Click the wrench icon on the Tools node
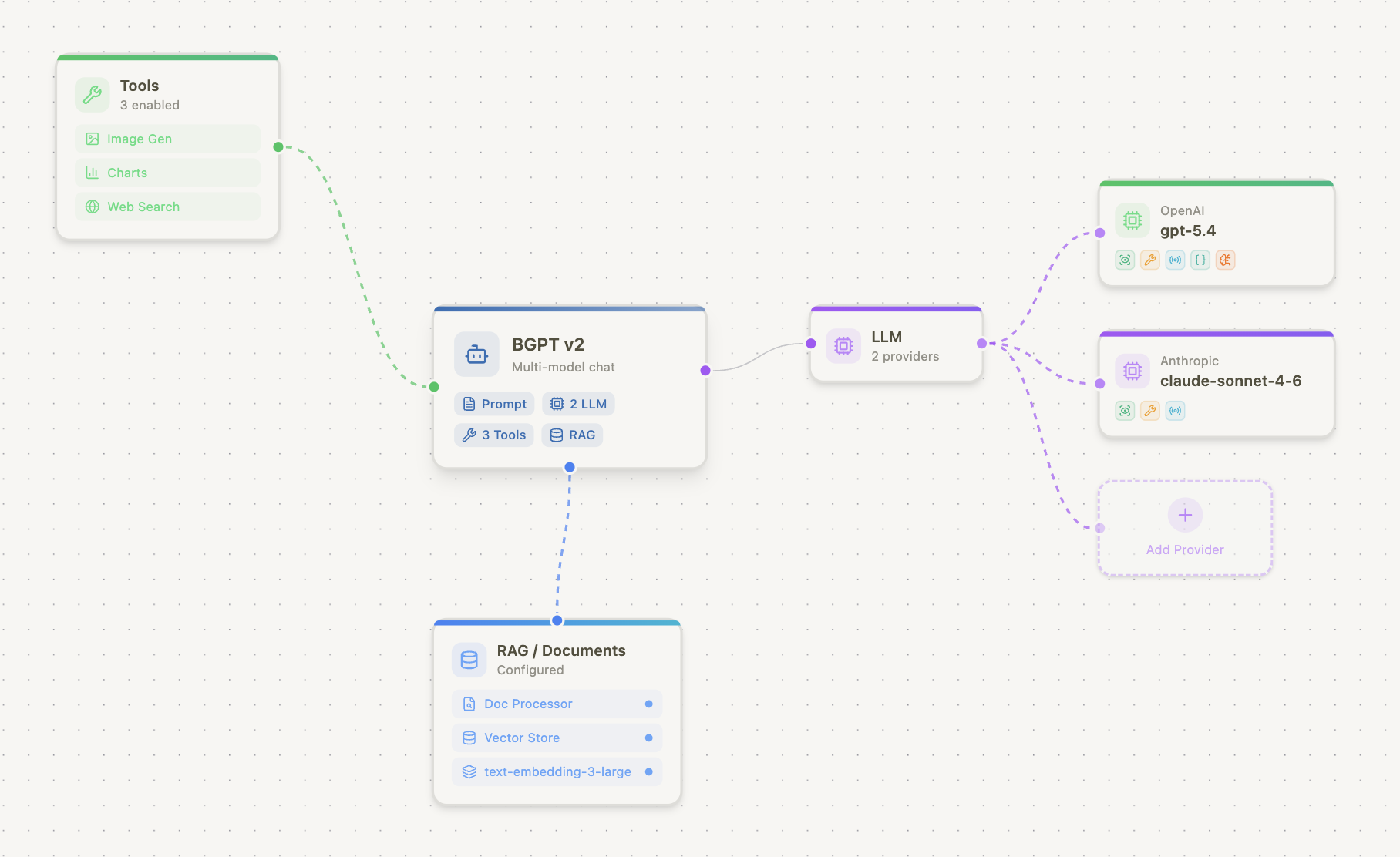The height and width of the screenshot is (857, 1400). pos(93,95)
